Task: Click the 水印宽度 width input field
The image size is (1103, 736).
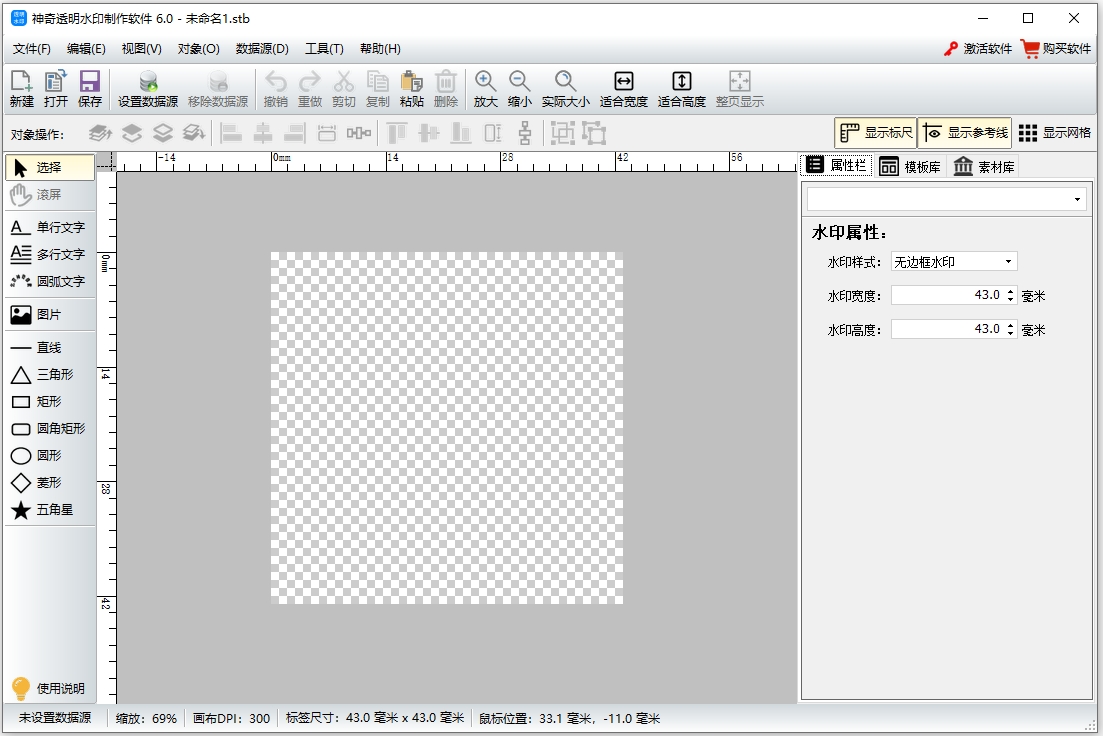Action: [946, 296]
